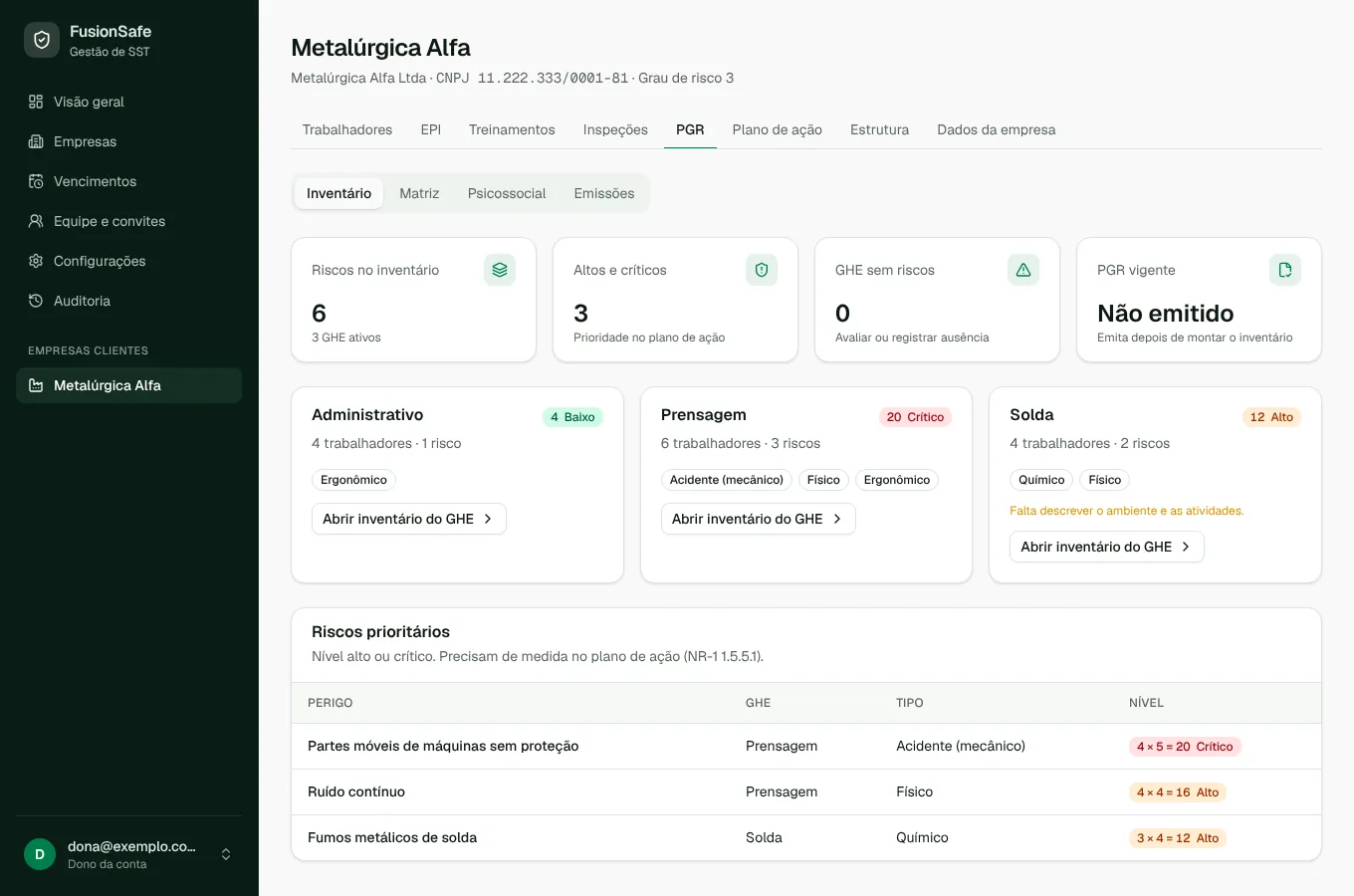
Task: Click the Equipe e convites people icon
Action: (x=36, y=221)
